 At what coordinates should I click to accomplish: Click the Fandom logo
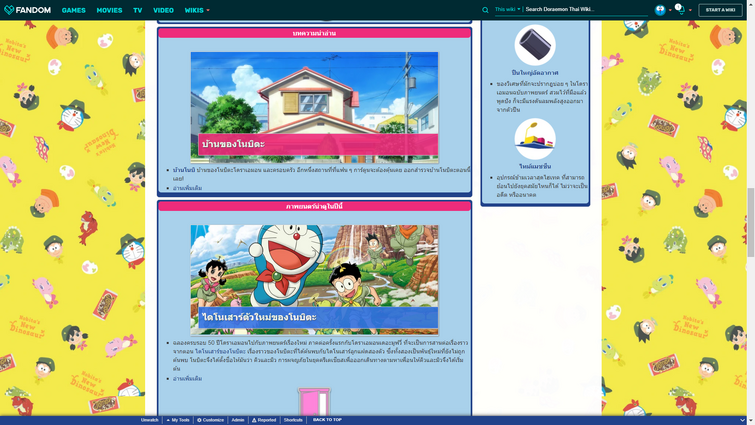tap(27, 10)
